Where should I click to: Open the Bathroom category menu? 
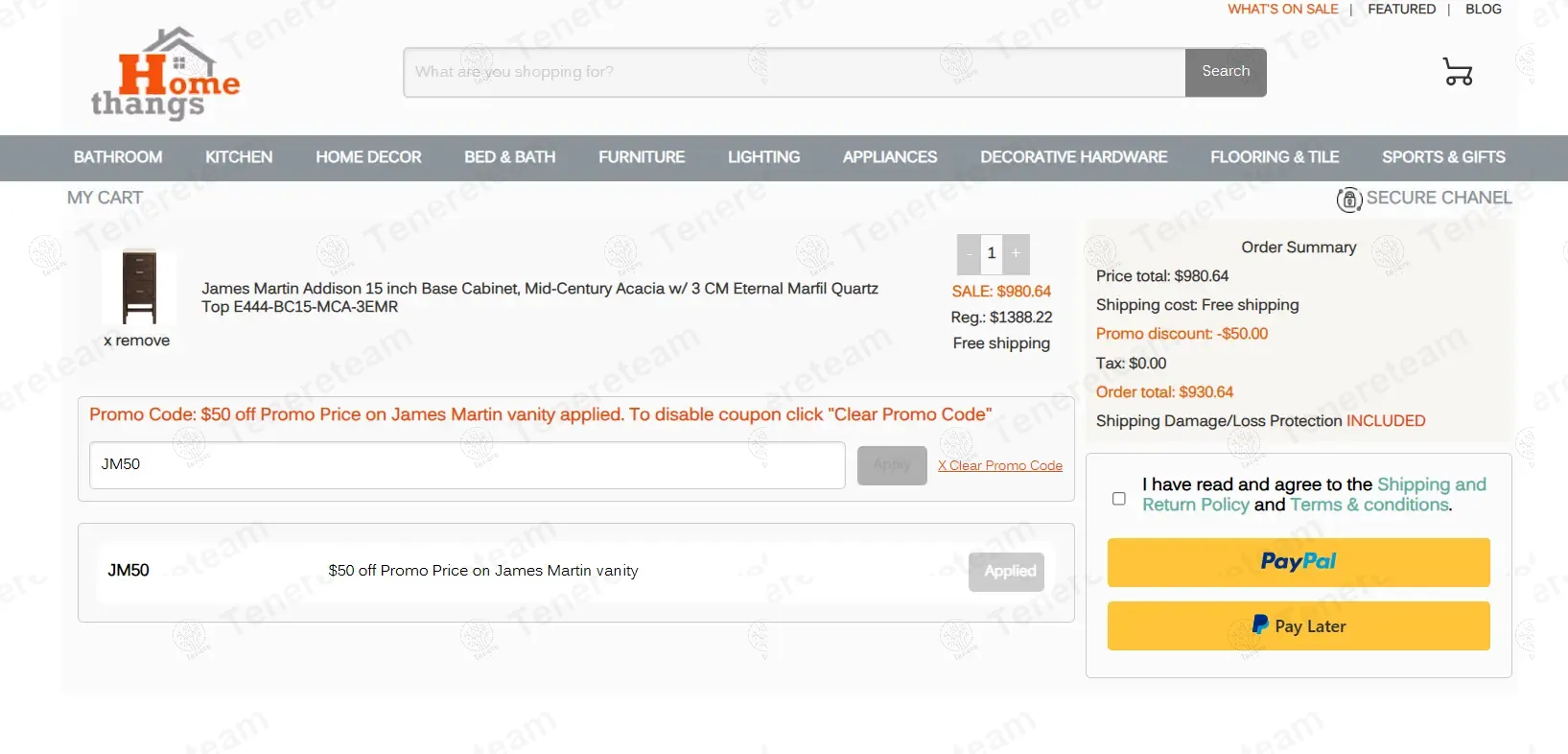click(x=118, y=157)
